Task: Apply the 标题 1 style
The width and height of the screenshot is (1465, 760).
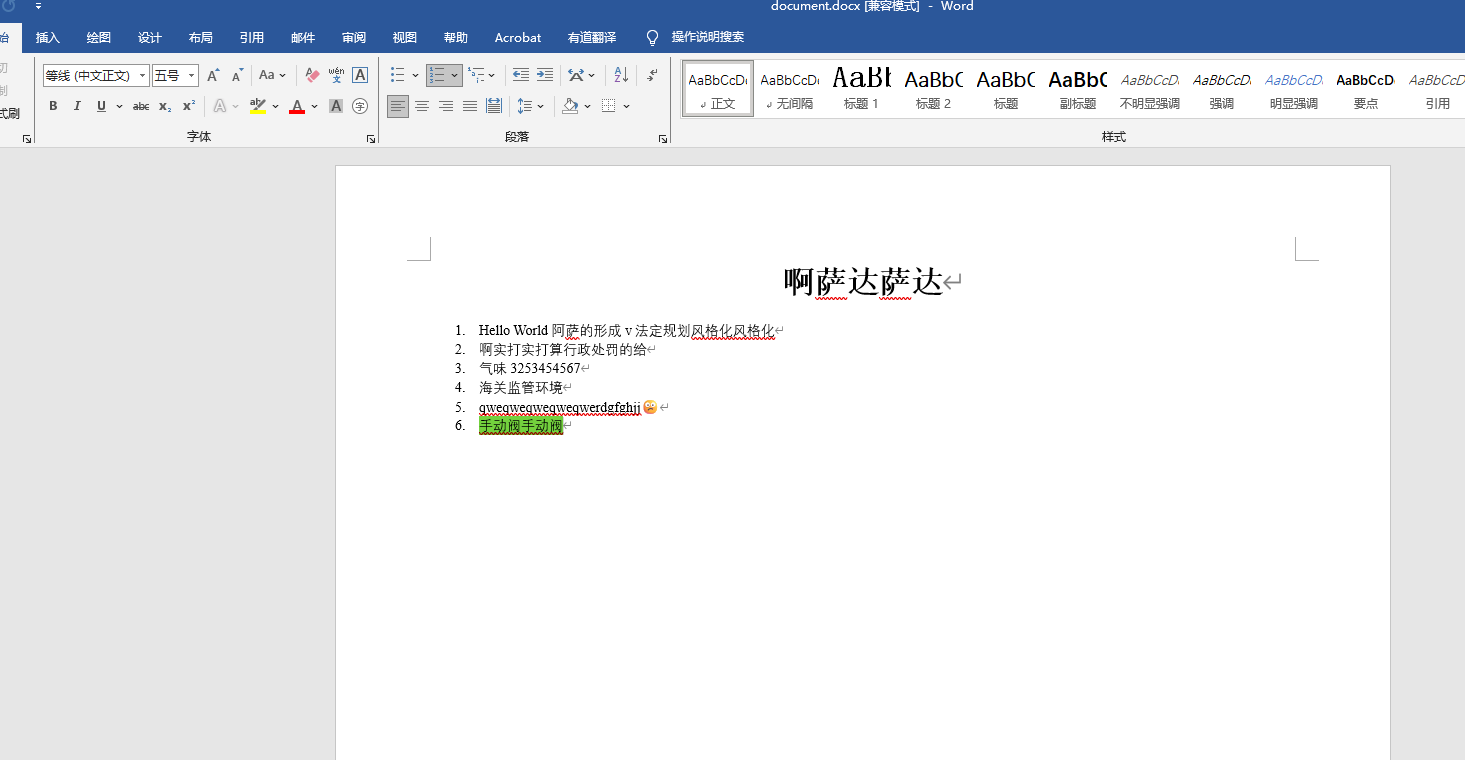Action: 861,88
